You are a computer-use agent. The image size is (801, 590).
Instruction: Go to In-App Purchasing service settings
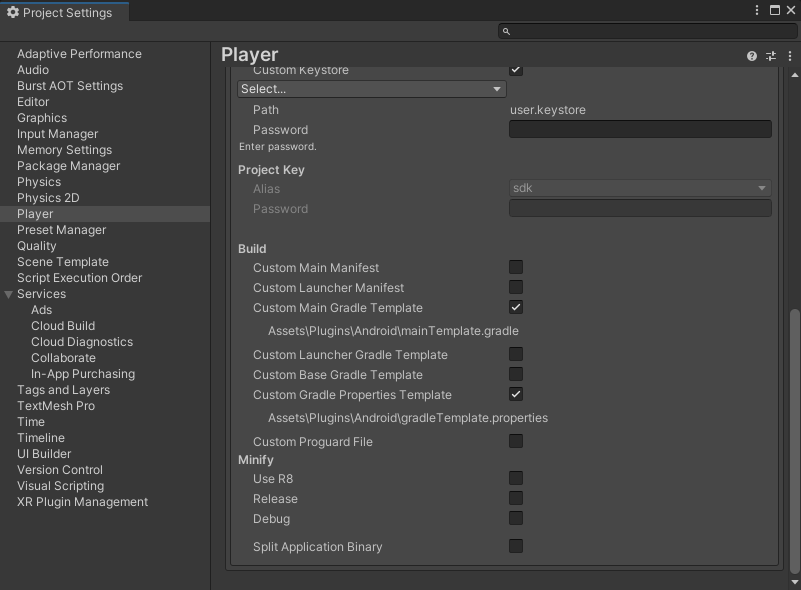[83, 374]
